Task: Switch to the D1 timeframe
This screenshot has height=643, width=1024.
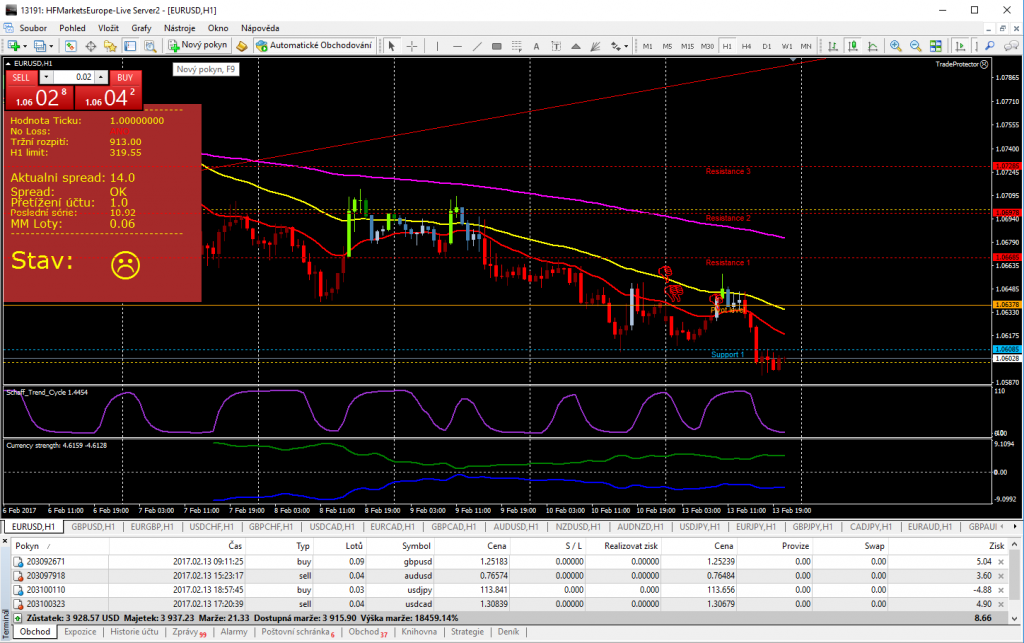Action: click(767, 46)
